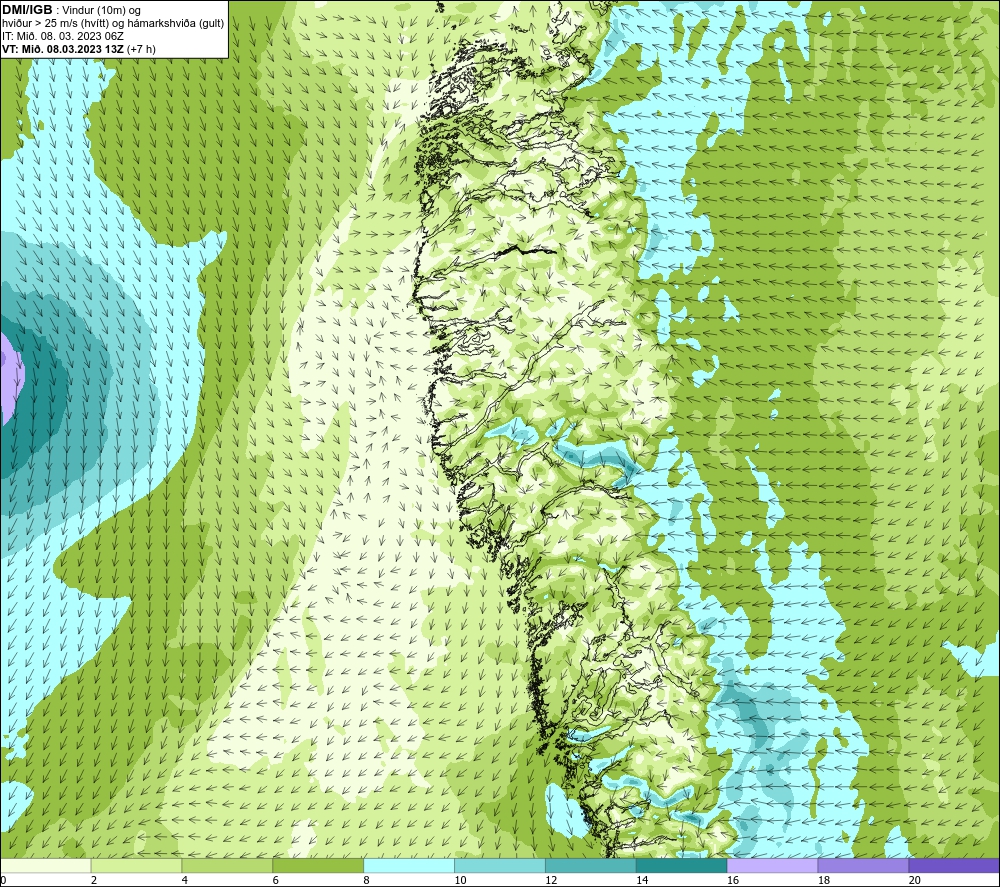Select the 2–4 m/s light green swatch
This screenshot has height=887, width=1000.
point(136,865)
